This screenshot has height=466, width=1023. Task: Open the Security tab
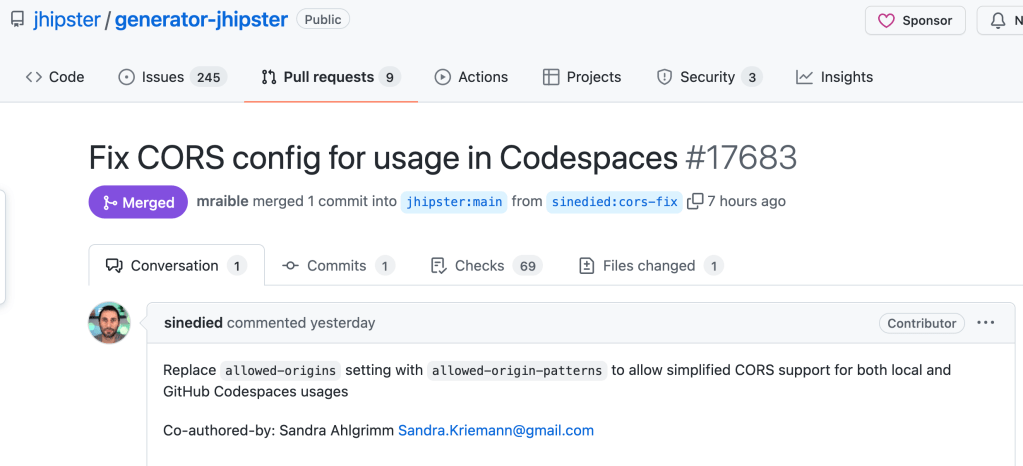(709, 77)
